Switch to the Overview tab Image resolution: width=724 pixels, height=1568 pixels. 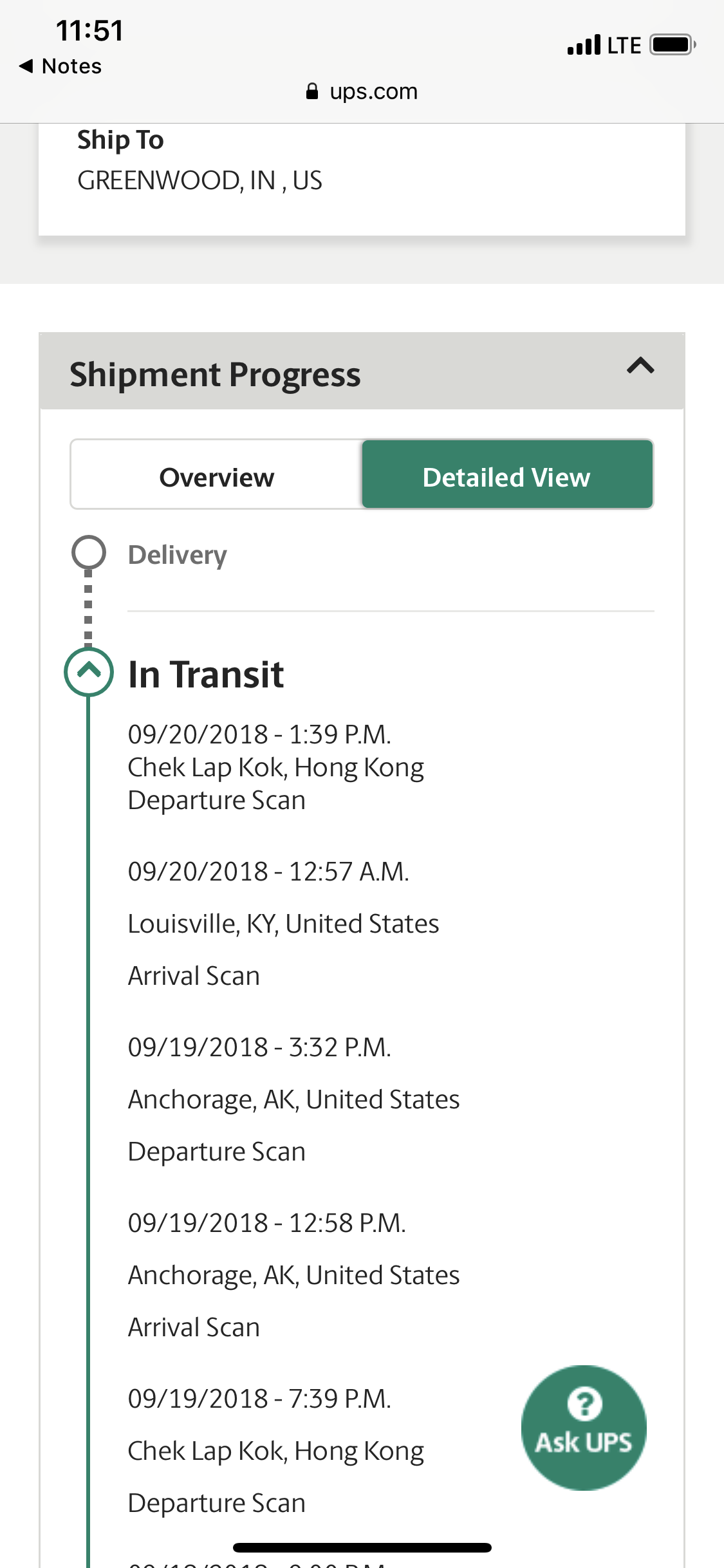217,477
